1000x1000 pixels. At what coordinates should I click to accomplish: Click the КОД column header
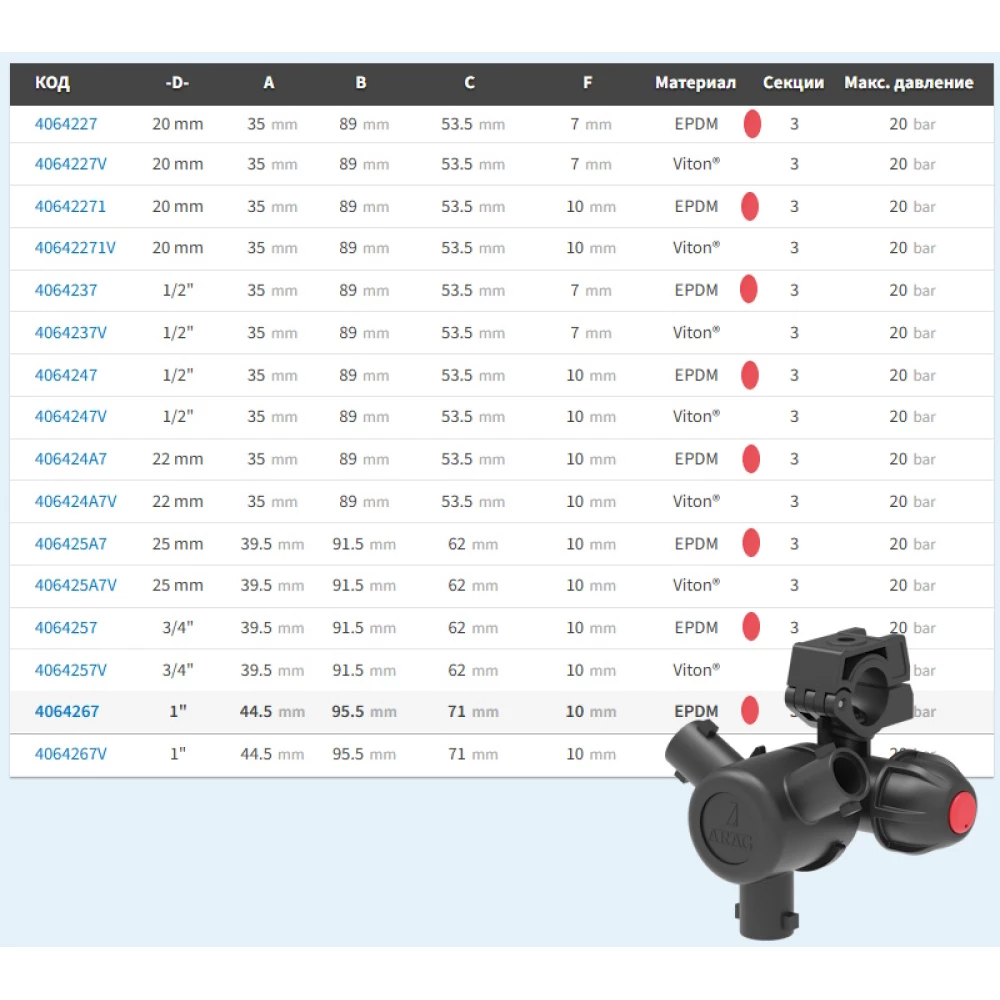(52, 83)
